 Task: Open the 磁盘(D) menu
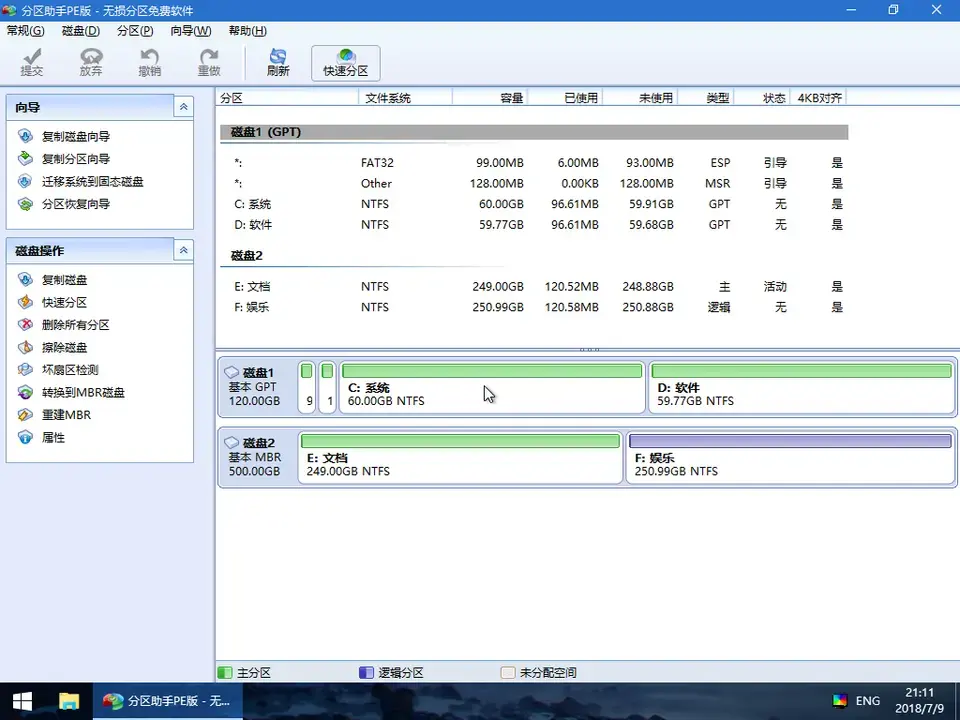80,31
